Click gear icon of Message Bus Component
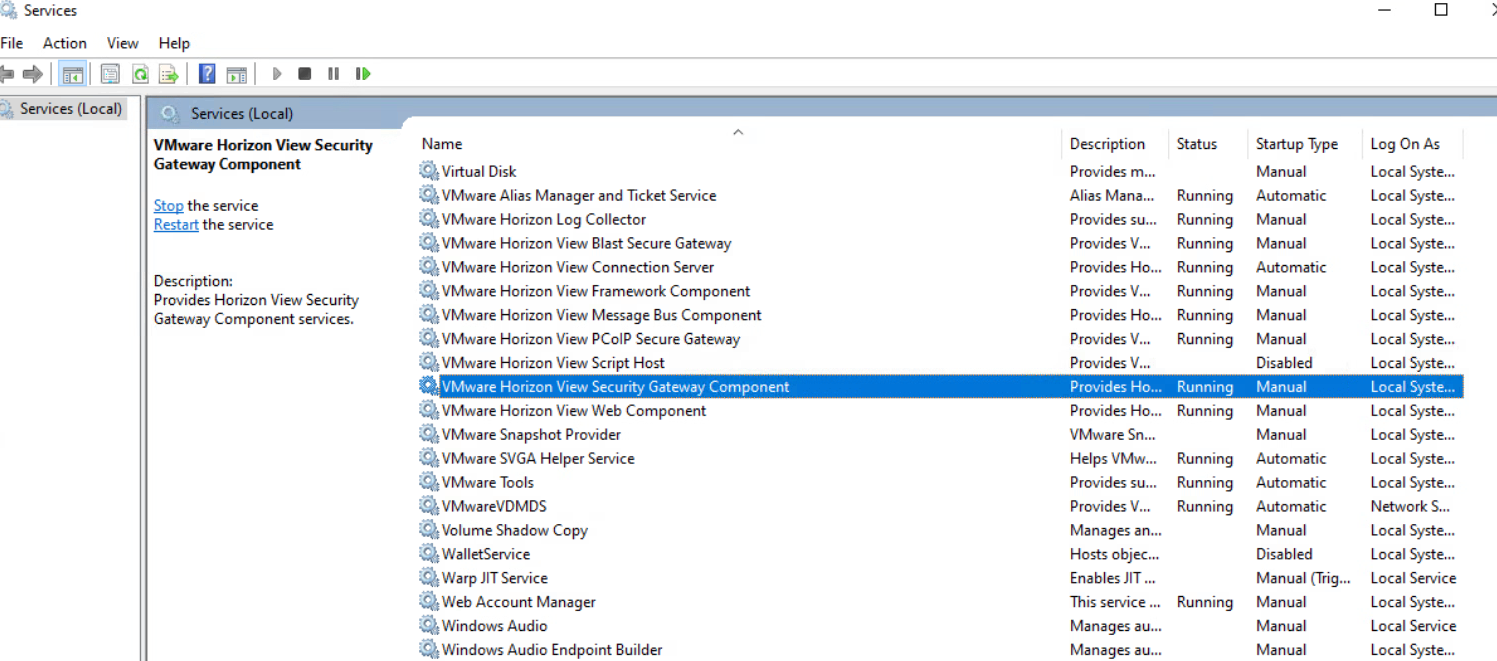 (429, 315)
